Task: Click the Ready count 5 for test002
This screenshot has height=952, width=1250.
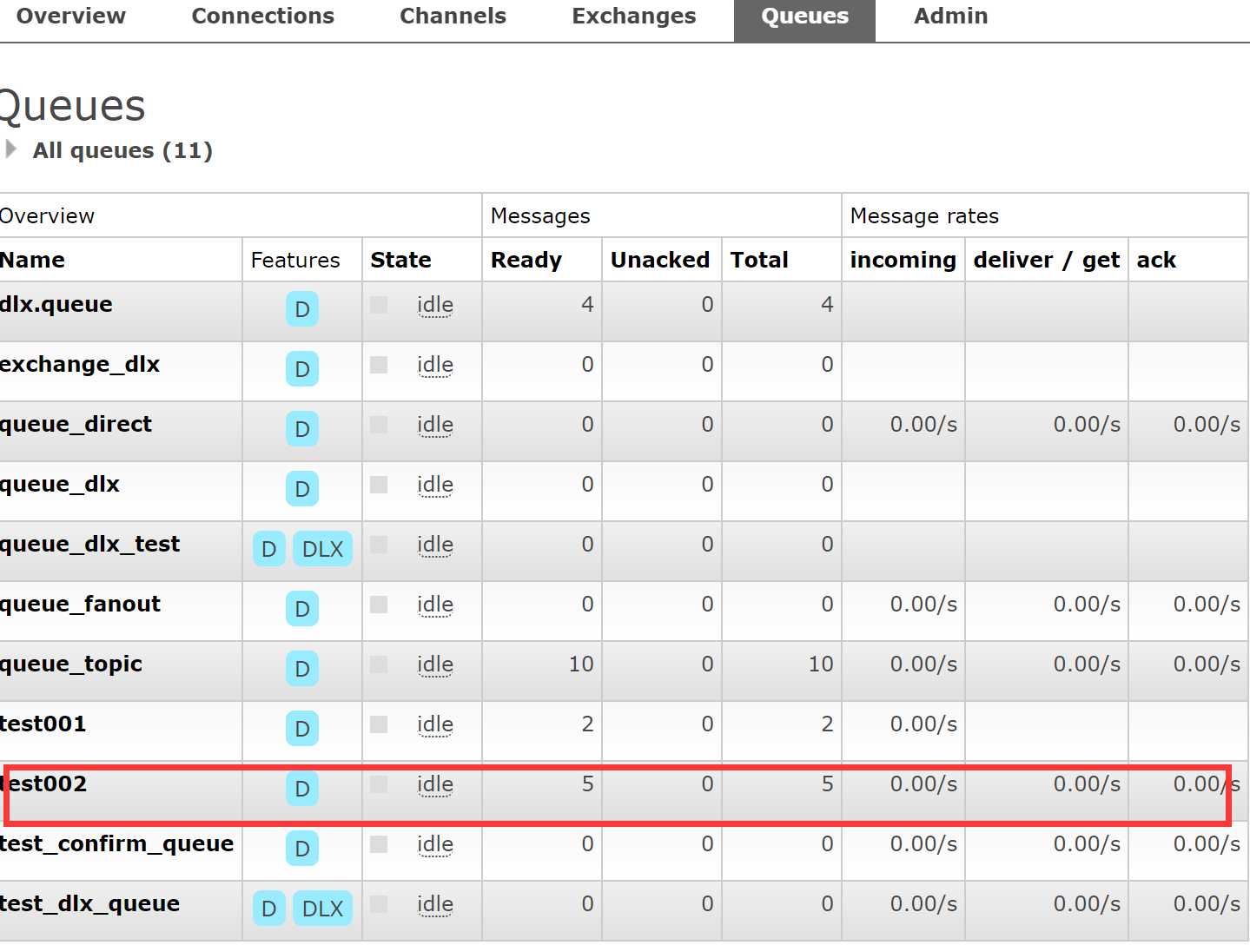Action: 587,784
